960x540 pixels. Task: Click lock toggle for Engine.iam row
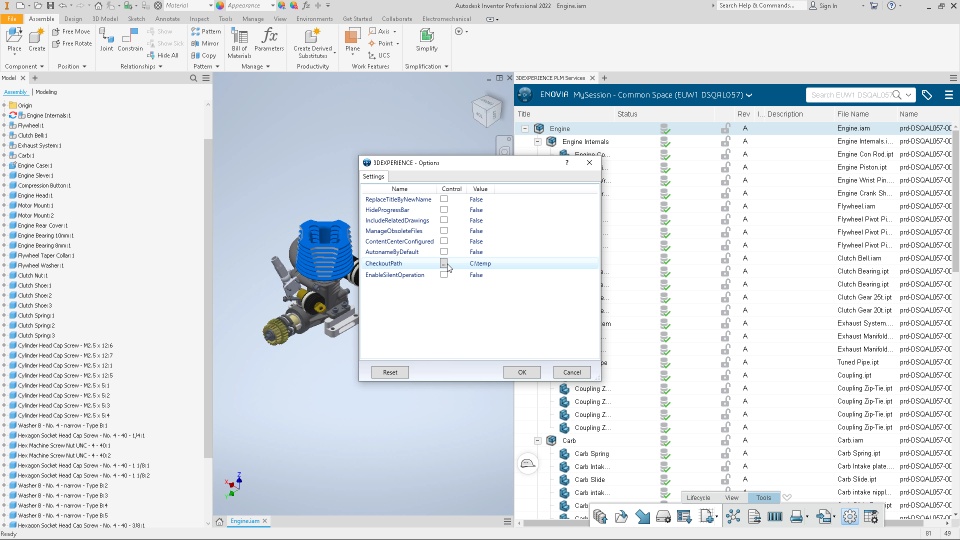(726, 128)
